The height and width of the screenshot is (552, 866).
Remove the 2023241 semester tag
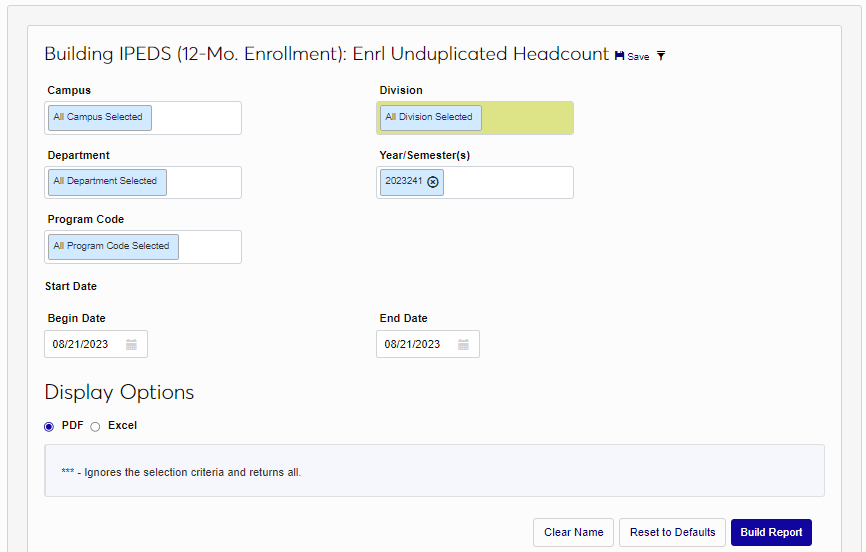pyautogui.click(x=433, y=182)
